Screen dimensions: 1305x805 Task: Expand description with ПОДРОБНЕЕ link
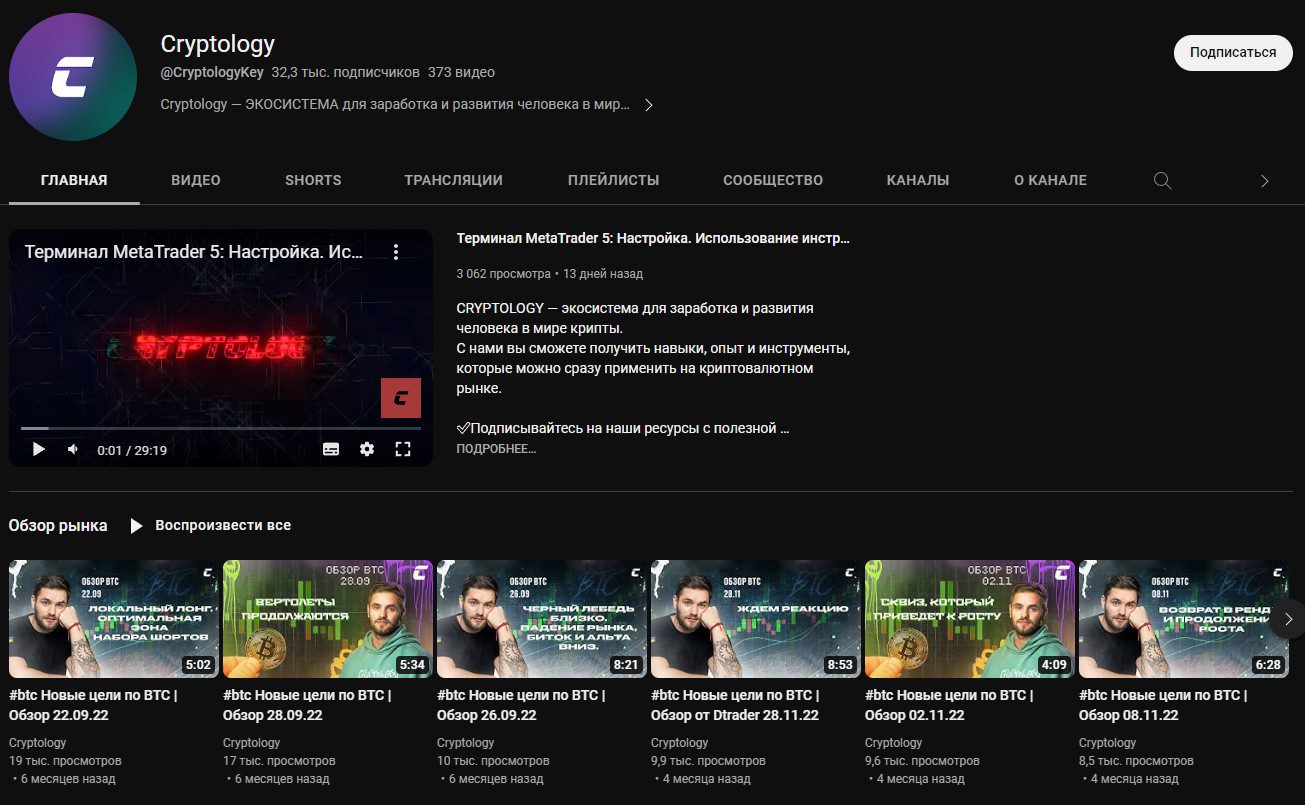[496, 449]
